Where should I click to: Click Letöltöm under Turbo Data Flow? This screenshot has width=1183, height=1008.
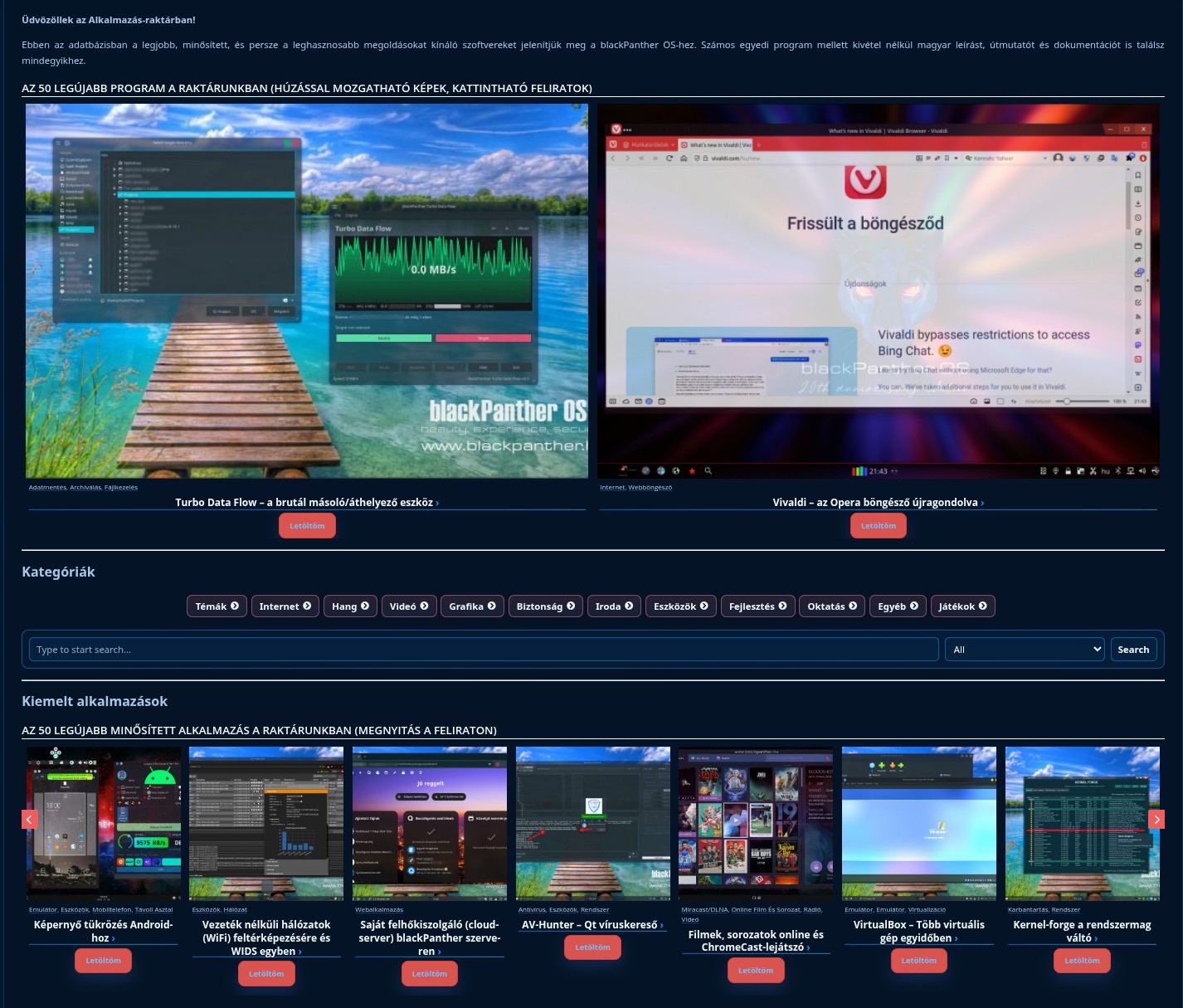coord(307,526)
